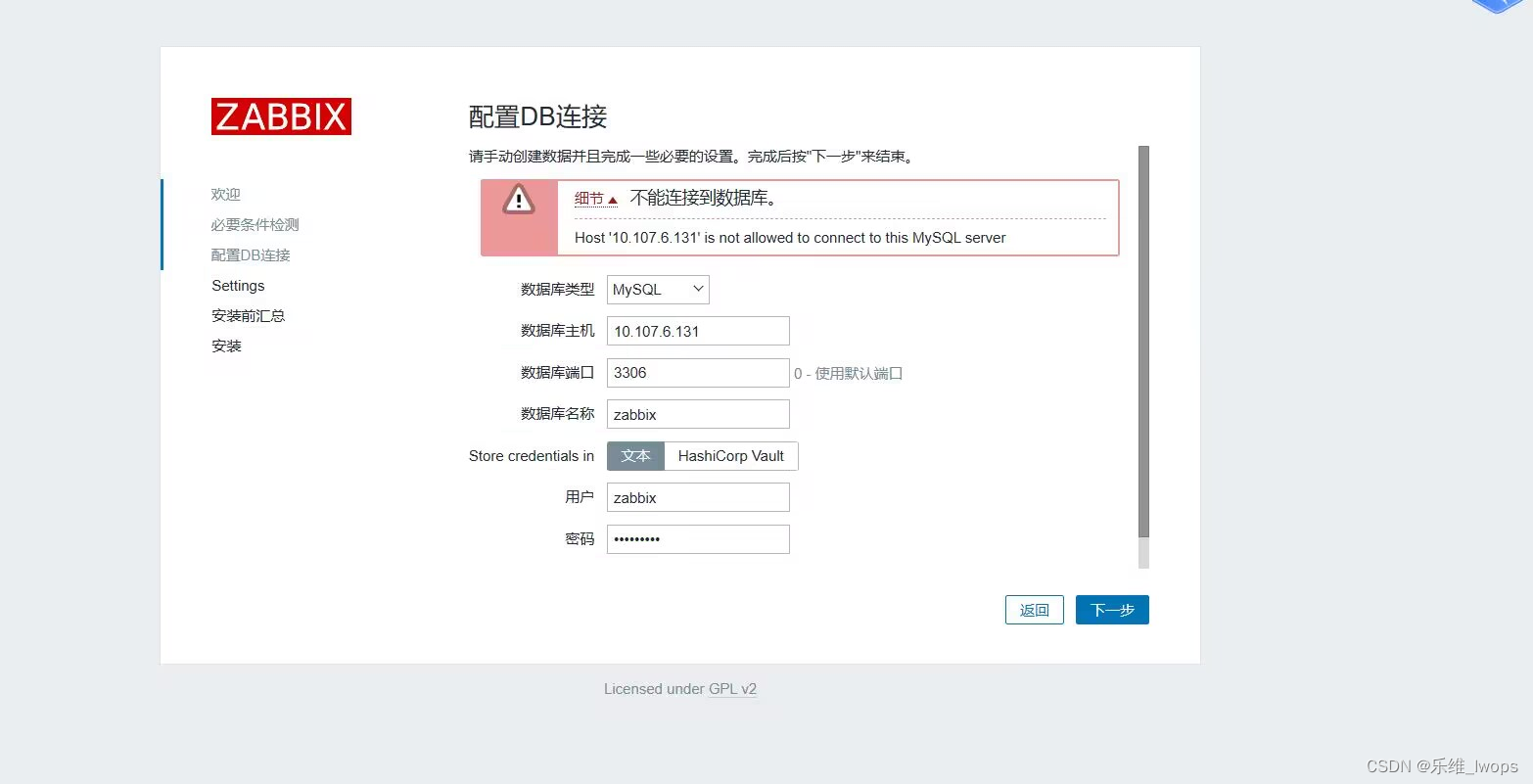Click the 返回 back button
This screenshot has height=784, width=1533.
pyautogui.click(x=1035, y=610)
